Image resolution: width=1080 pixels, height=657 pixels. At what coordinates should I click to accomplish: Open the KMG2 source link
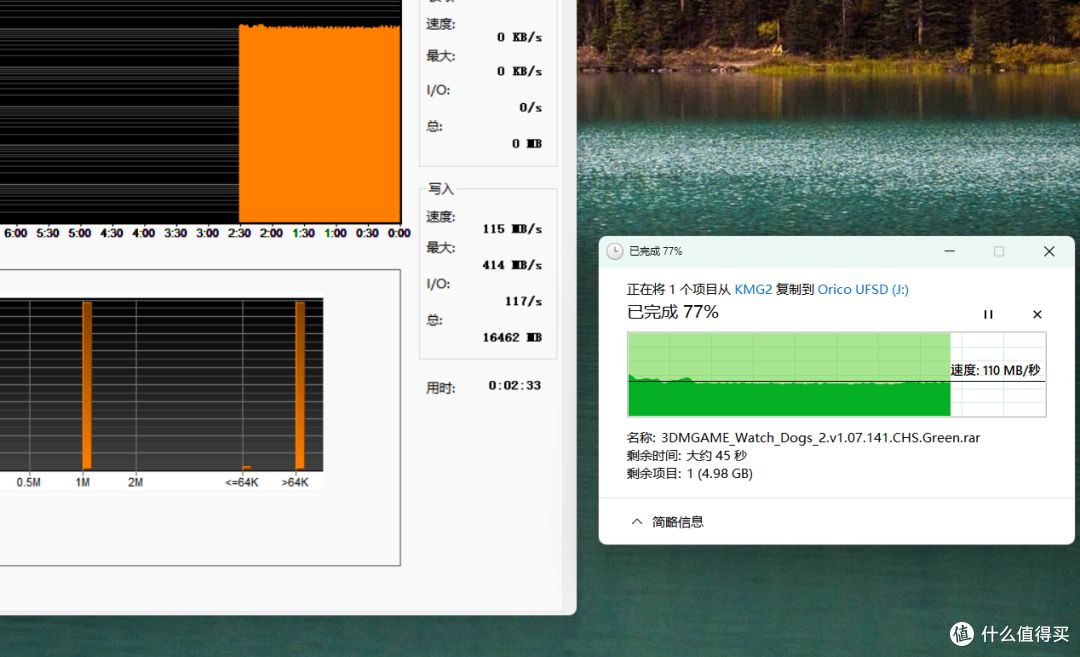753,289
